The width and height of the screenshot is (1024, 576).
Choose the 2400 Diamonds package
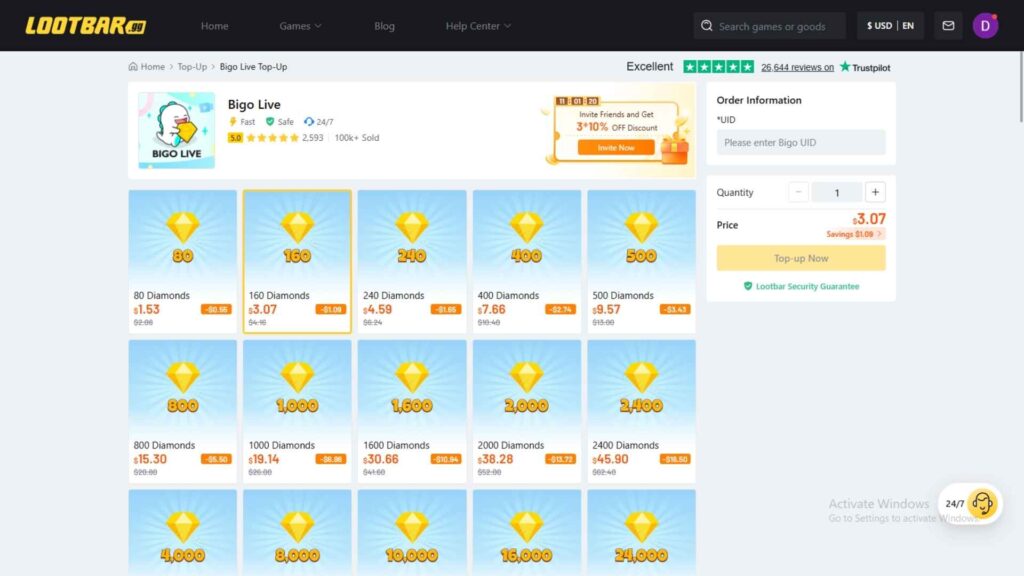[641, 411]
